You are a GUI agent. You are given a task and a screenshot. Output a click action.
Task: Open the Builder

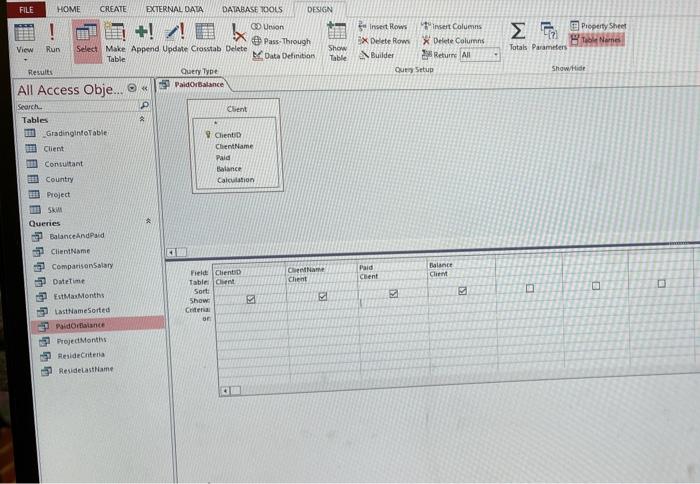378,55
